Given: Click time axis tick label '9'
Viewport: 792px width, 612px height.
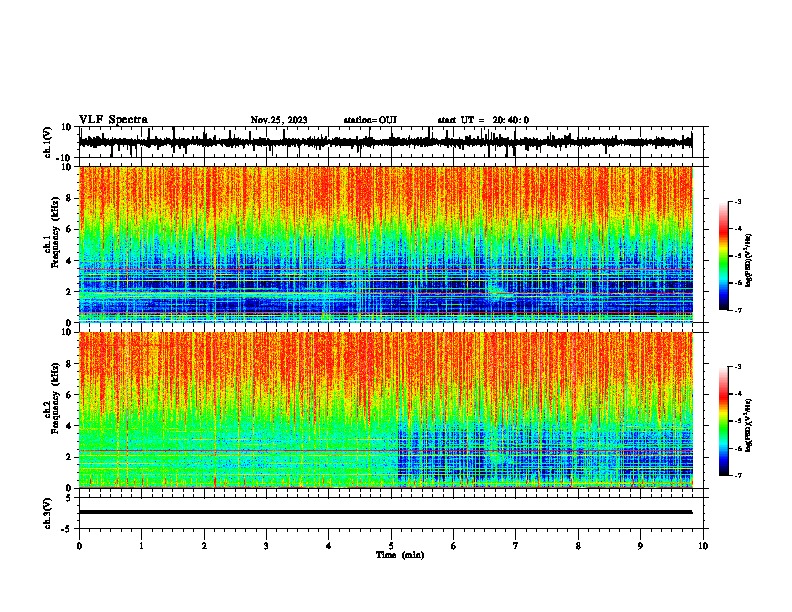Looking at the screenshot, I should coord(640,546).
